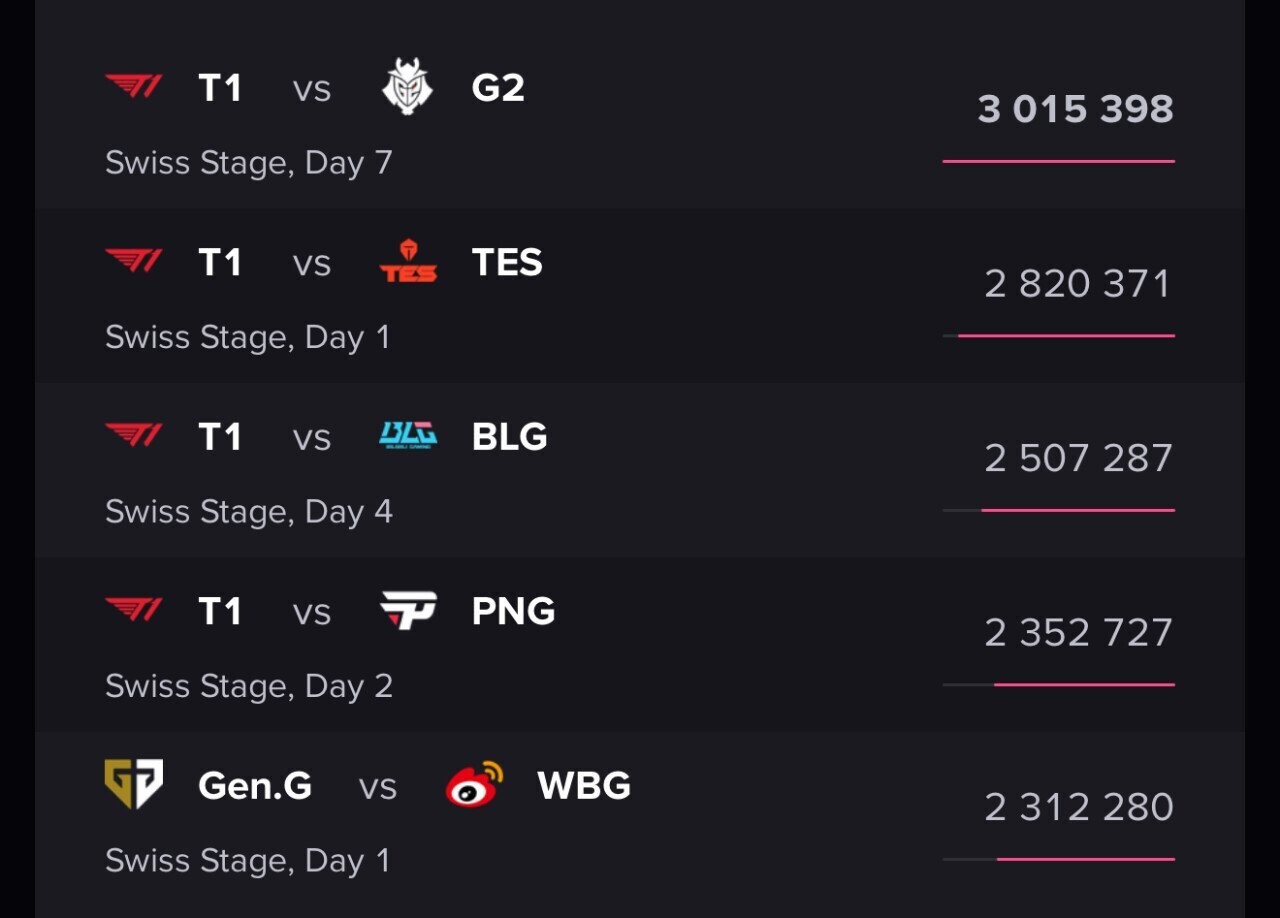Click the TES team logo

(x=408, y=262)
